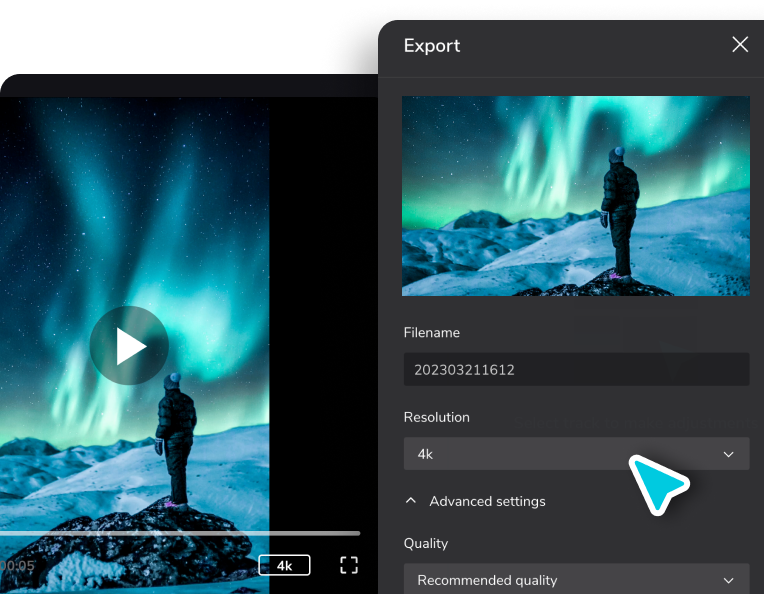Click the Filename label
Image resolution: width=764 pixels, height=594 pixels.
(432, 332)
